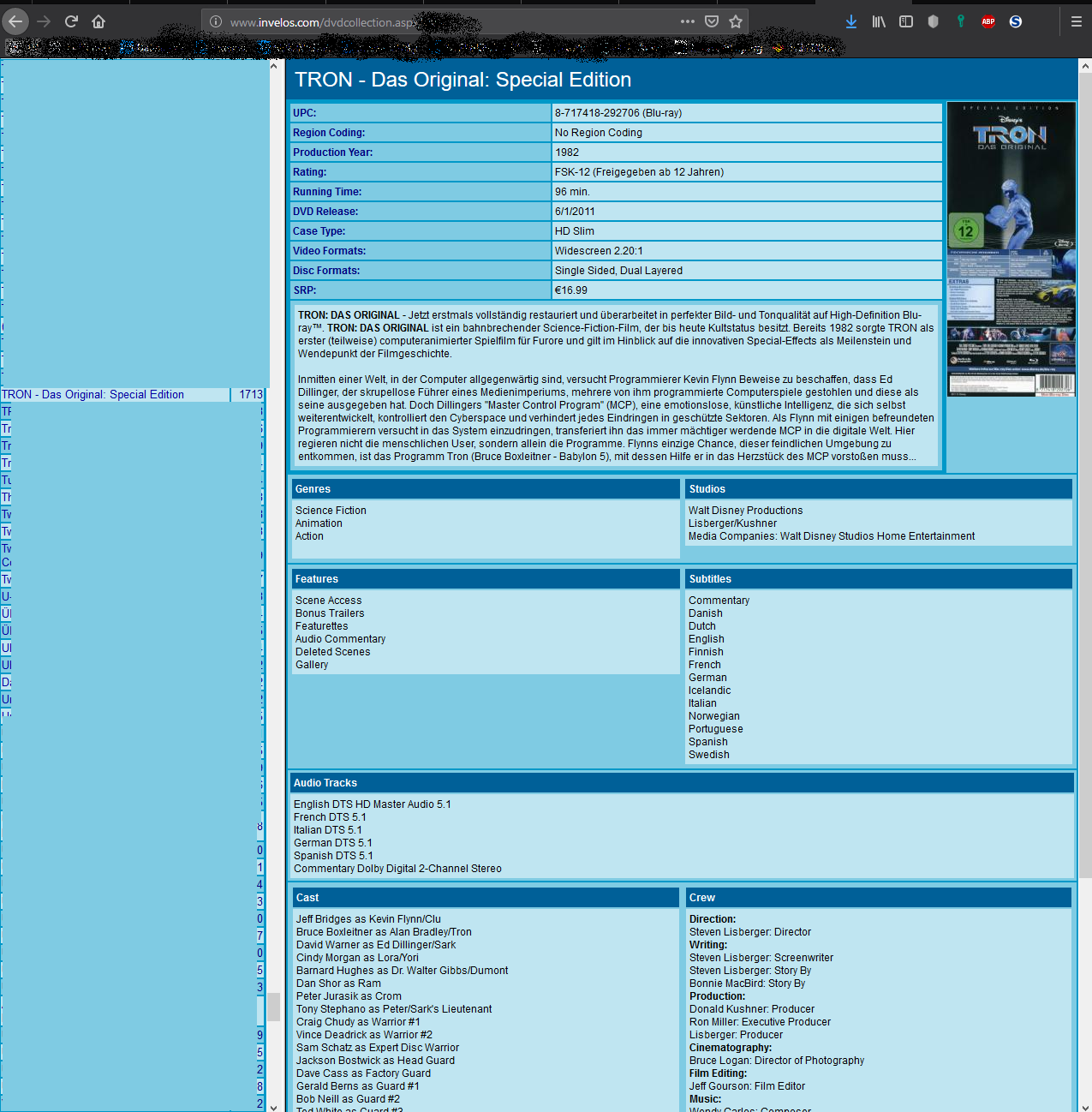Click the Audio Commentary feature entry
This screenshot has width=1092, height=1112.
(x=341, y=639)
